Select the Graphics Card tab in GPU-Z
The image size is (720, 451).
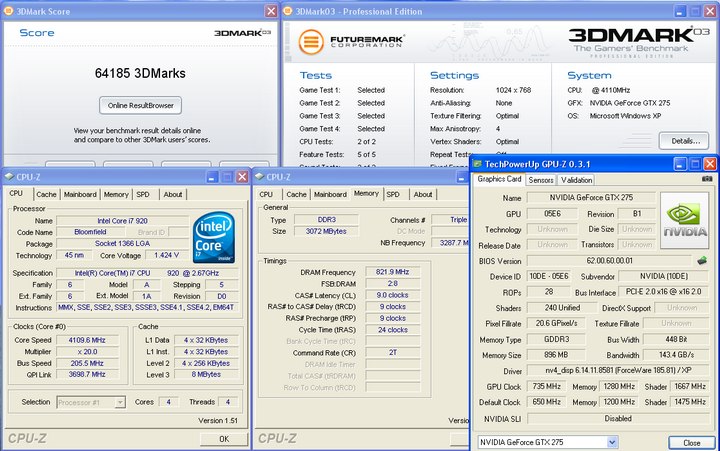(x=499, y=179)
